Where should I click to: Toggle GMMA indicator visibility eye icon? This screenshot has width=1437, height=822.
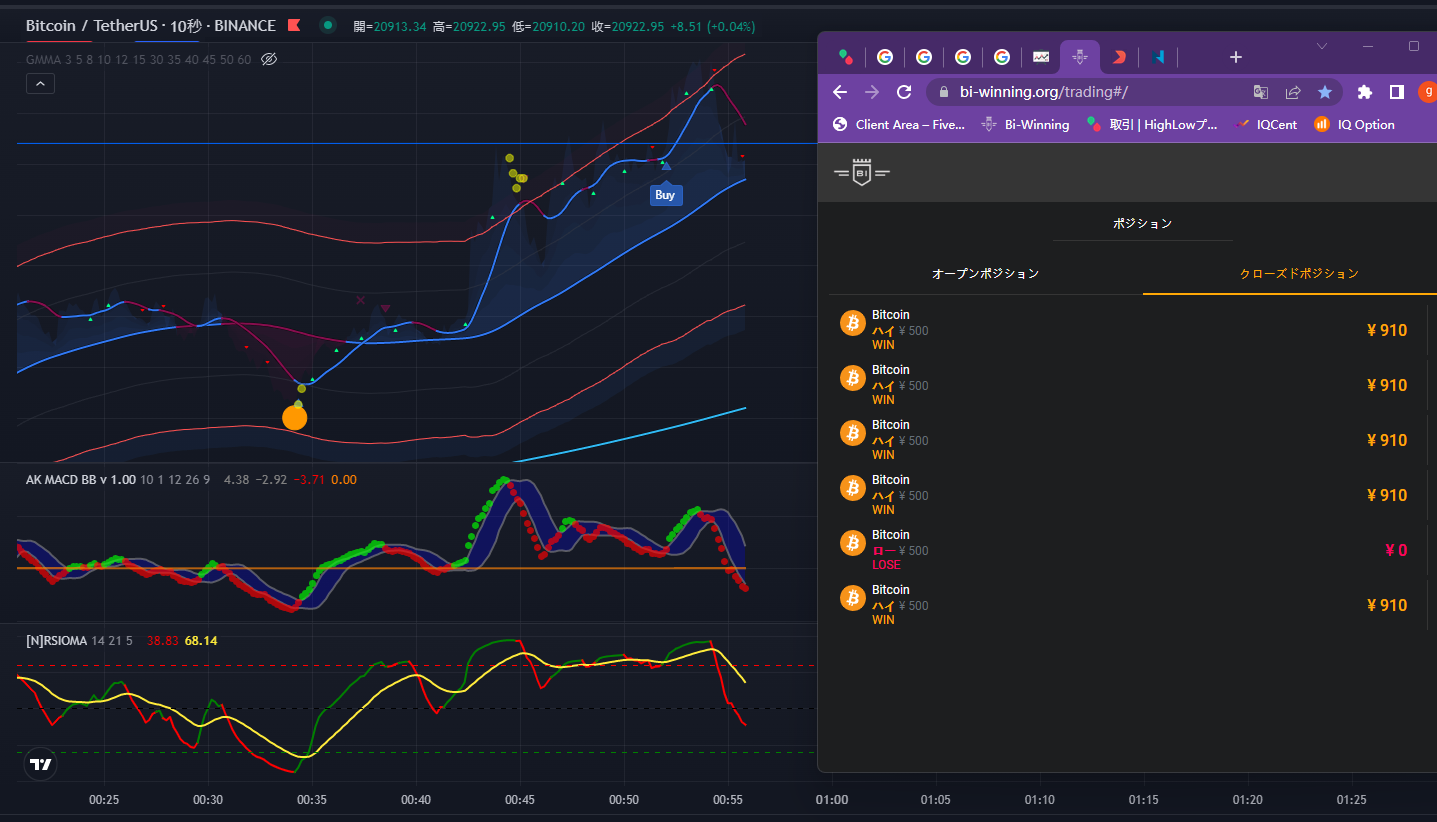[268, 59]
